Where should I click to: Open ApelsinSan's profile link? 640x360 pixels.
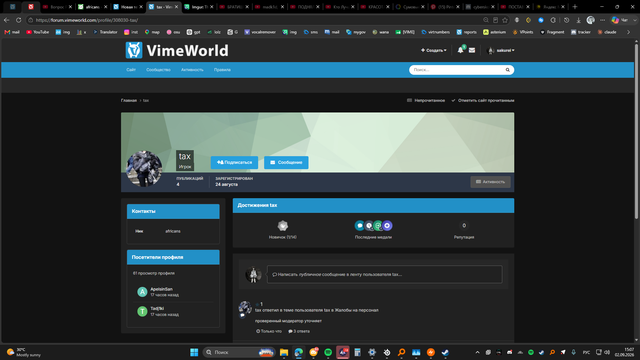pyautogui.click(x=162, y=289)
